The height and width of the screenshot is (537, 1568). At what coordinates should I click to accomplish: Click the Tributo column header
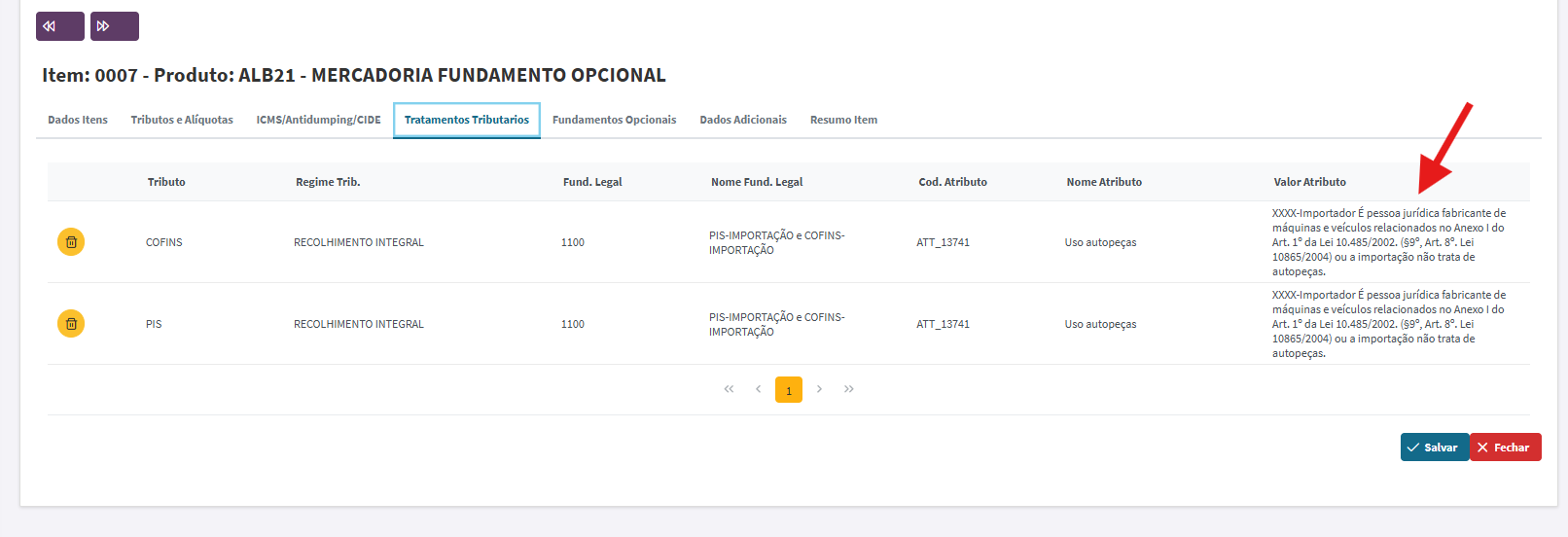(166, 182)
